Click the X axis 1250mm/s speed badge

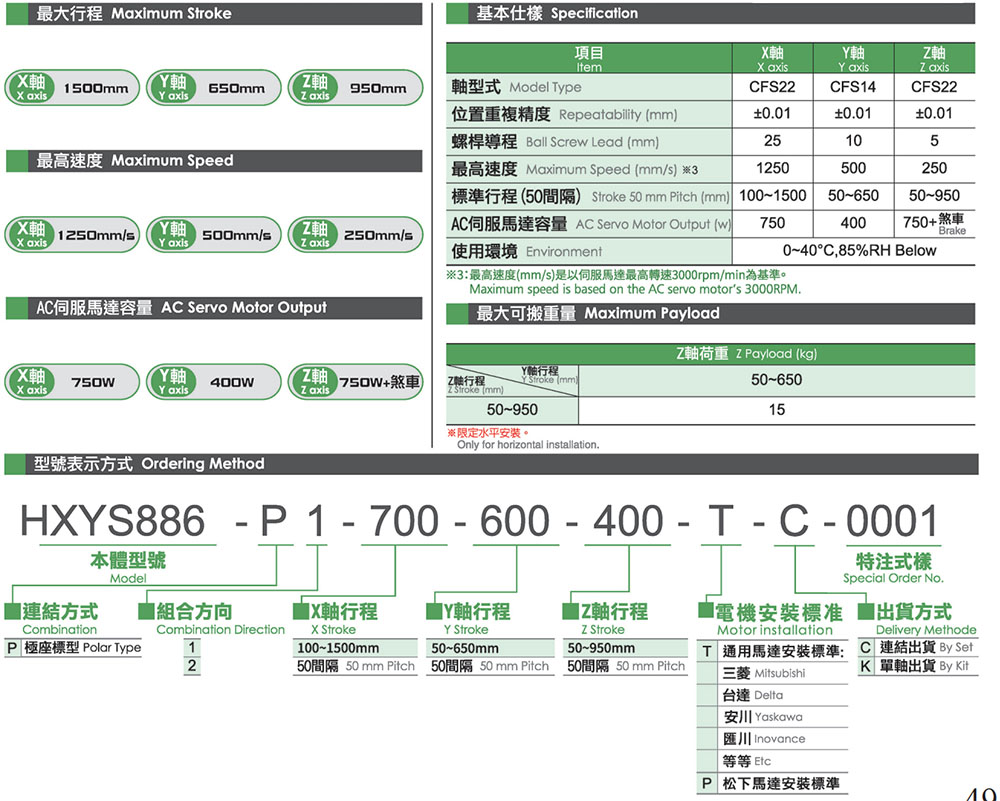[x=72, y=234]
